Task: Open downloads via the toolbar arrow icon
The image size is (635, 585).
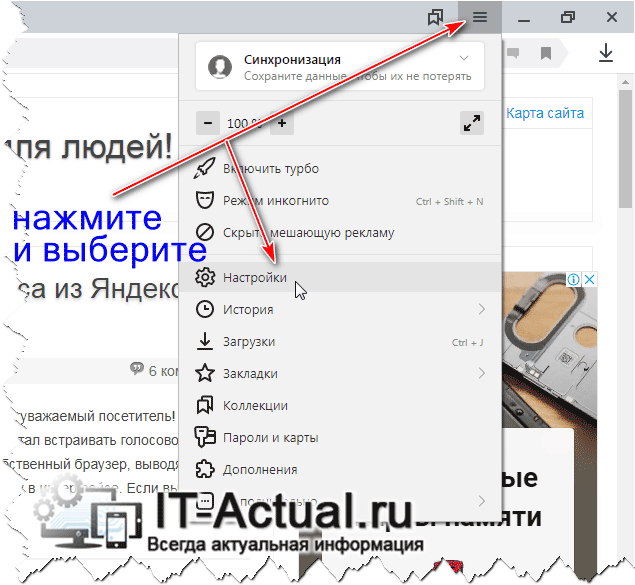Action: point(606,53)
